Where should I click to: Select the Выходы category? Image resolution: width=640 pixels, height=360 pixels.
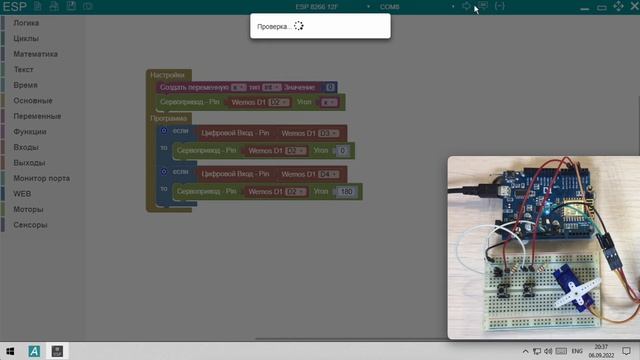(29, 162)
